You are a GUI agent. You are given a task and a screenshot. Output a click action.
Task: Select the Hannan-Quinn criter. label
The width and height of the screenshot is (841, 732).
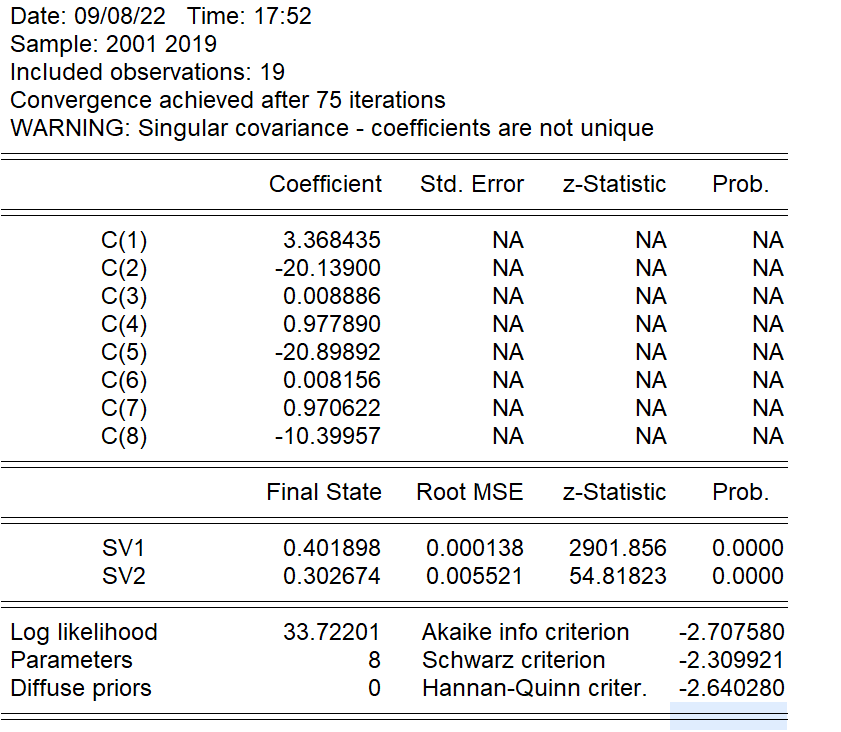click(x=534, y=688)
